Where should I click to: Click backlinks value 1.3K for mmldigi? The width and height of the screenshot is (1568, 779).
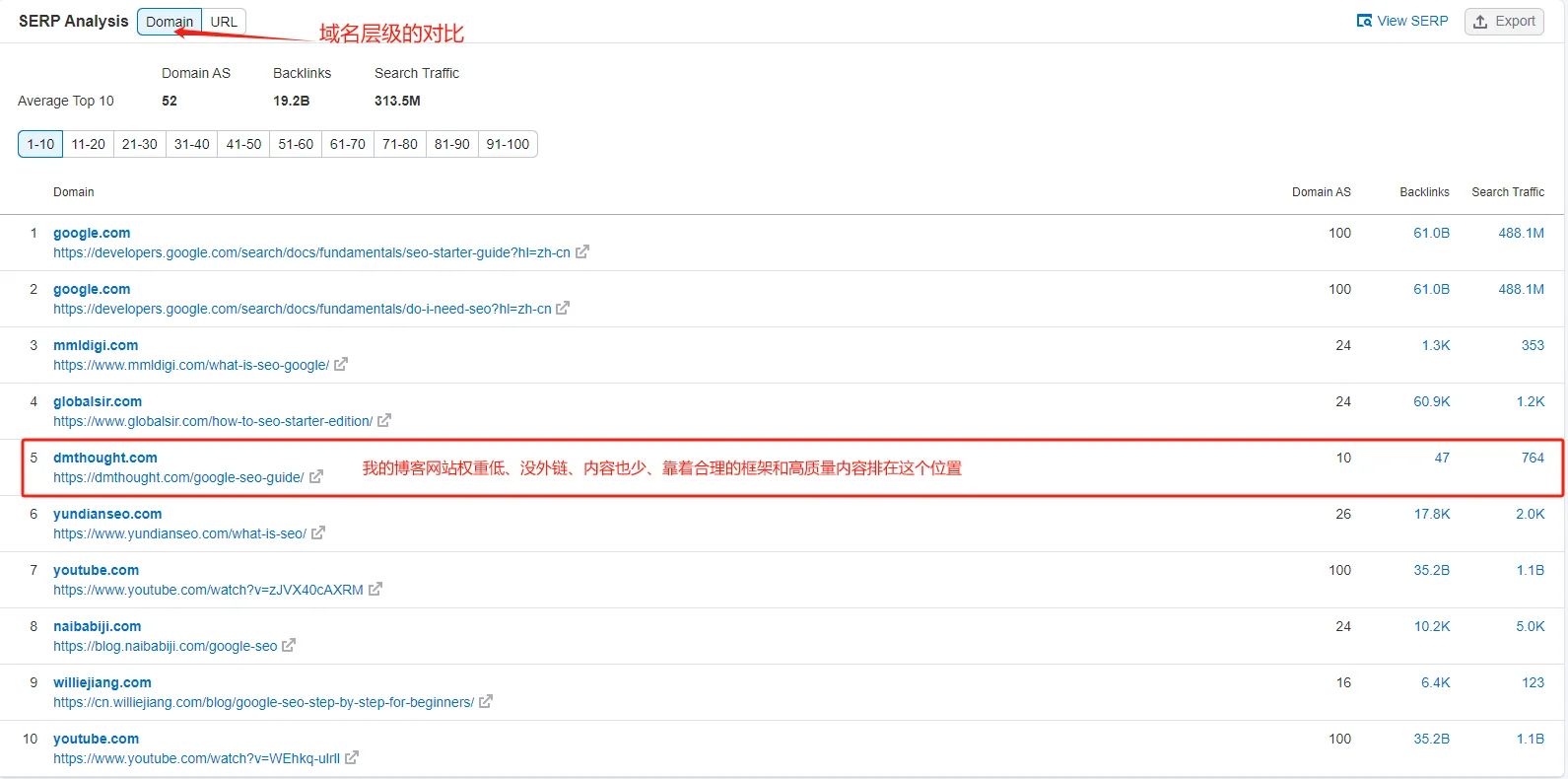tap(1436, 345)
